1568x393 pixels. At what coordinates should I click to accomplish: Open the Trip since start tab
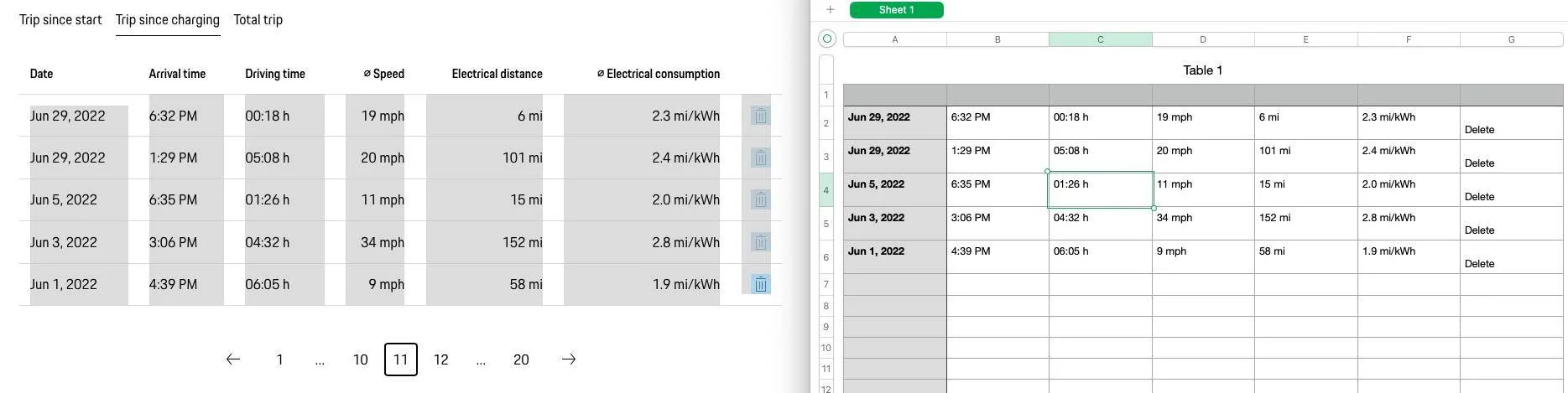60,19
